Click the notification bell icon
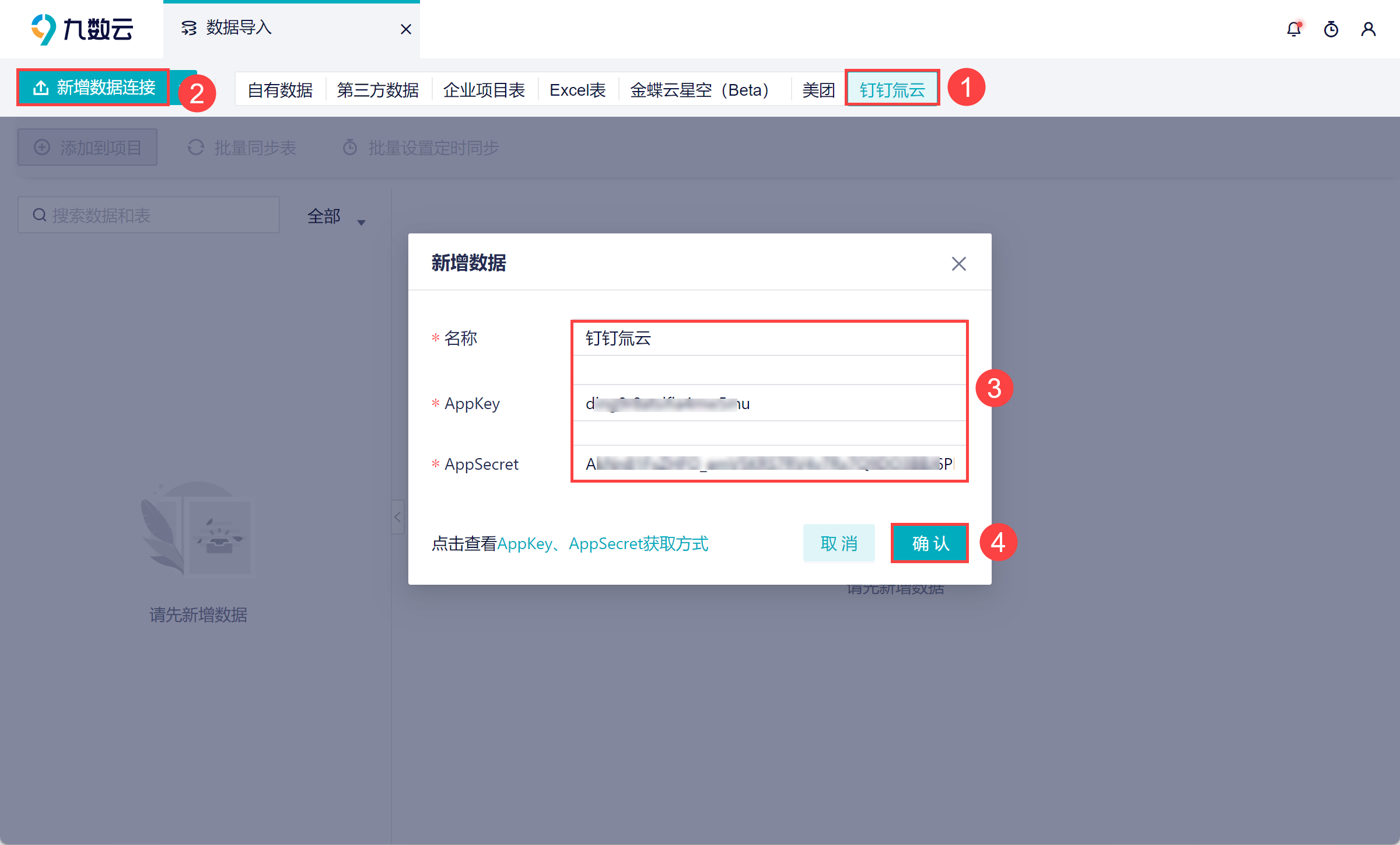The width and height of the screenshot is (1400, 845). click(x=1294, y=29)
